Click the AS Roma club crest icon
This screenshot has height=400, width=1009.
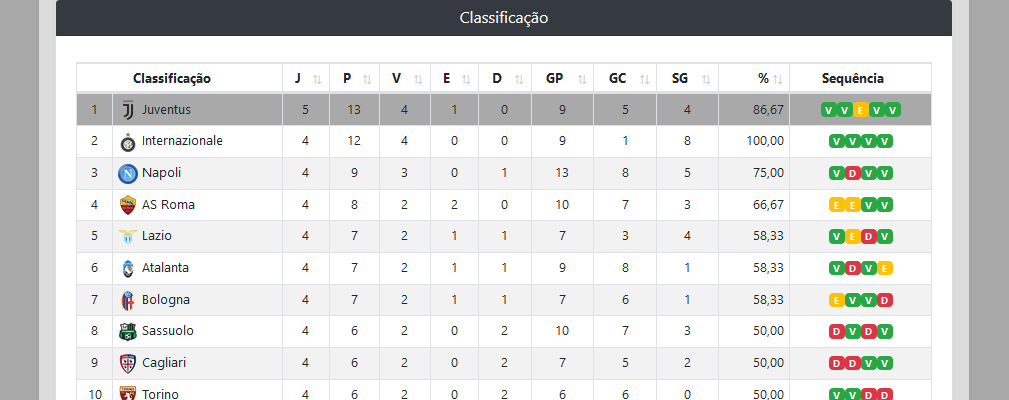click(x=127, y=205)
